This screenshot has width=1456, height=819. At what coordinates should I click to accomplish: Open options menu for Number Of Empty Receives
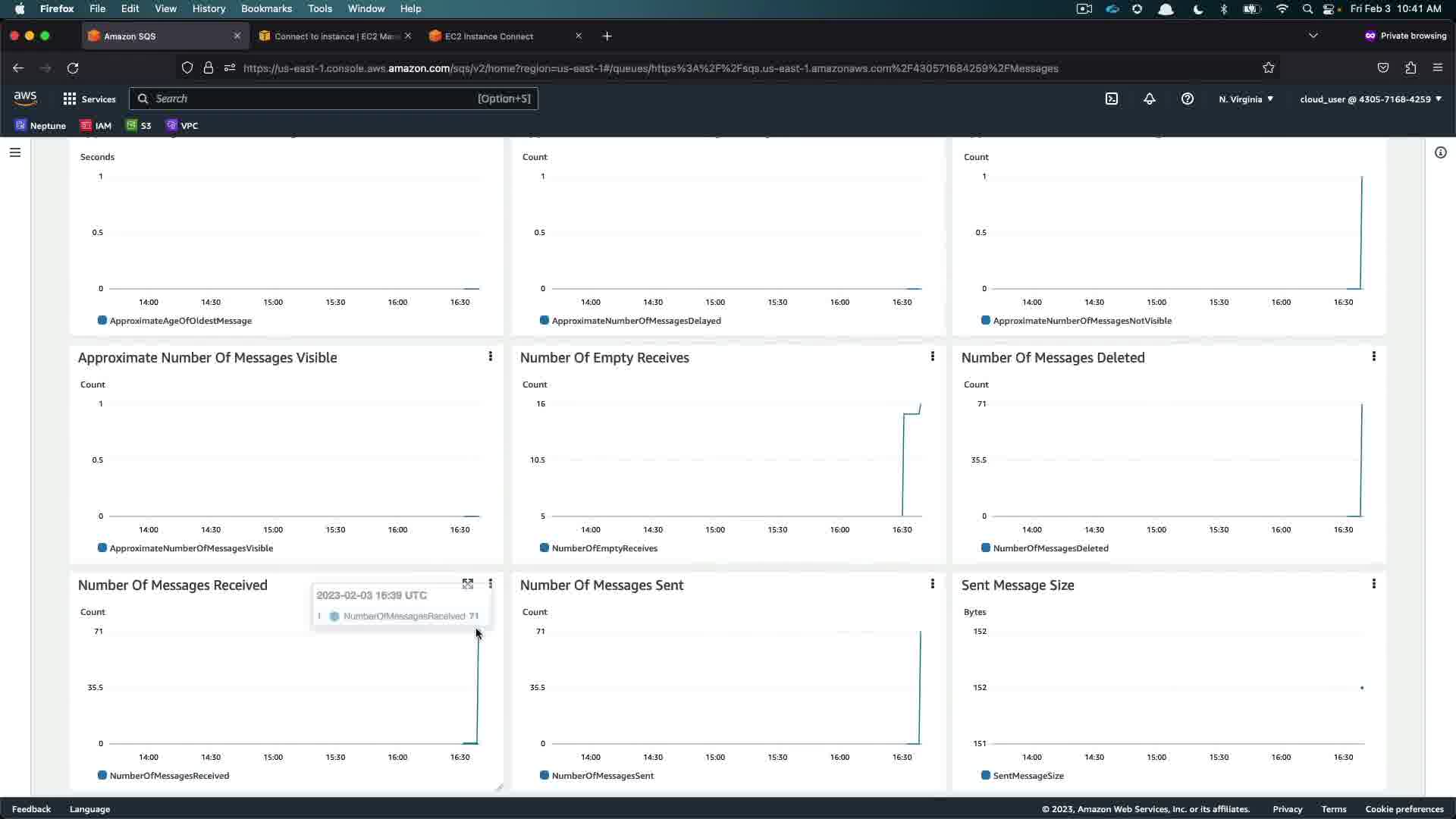(932, 356)
